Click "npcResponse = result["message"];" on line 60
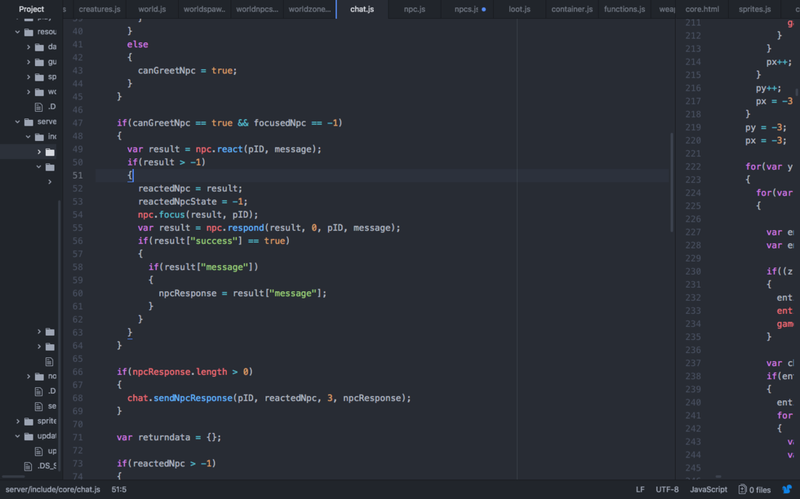This screenshot has height=499, width=800. point(242,293)
